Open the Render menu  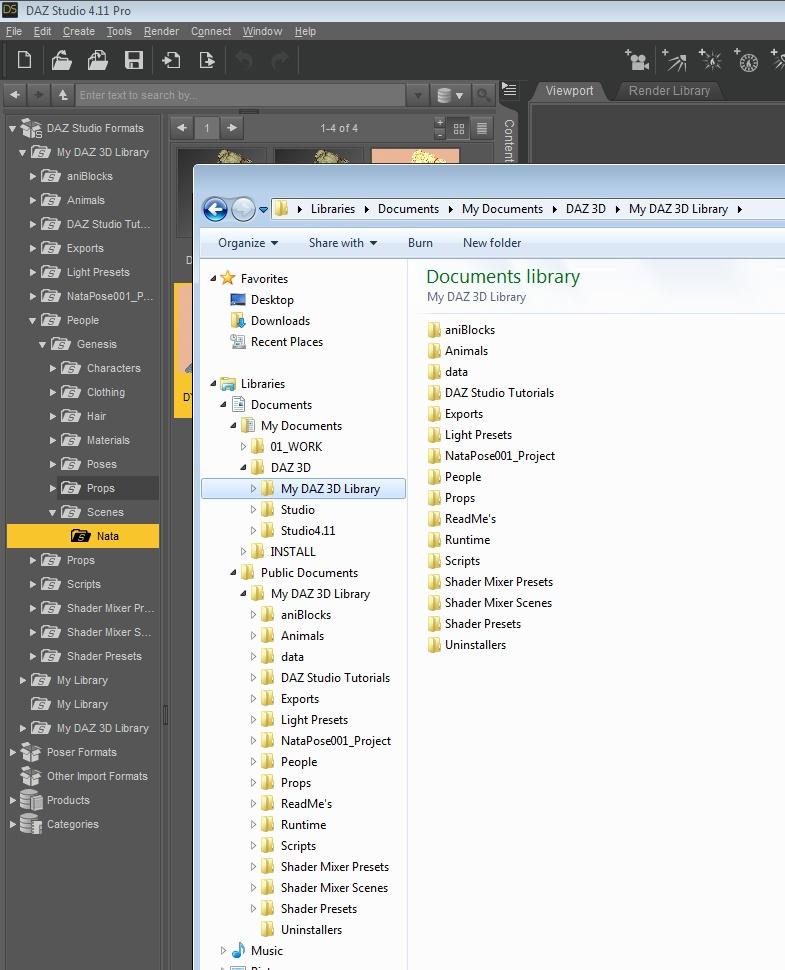pyautogui.click(x=161, y=31)
